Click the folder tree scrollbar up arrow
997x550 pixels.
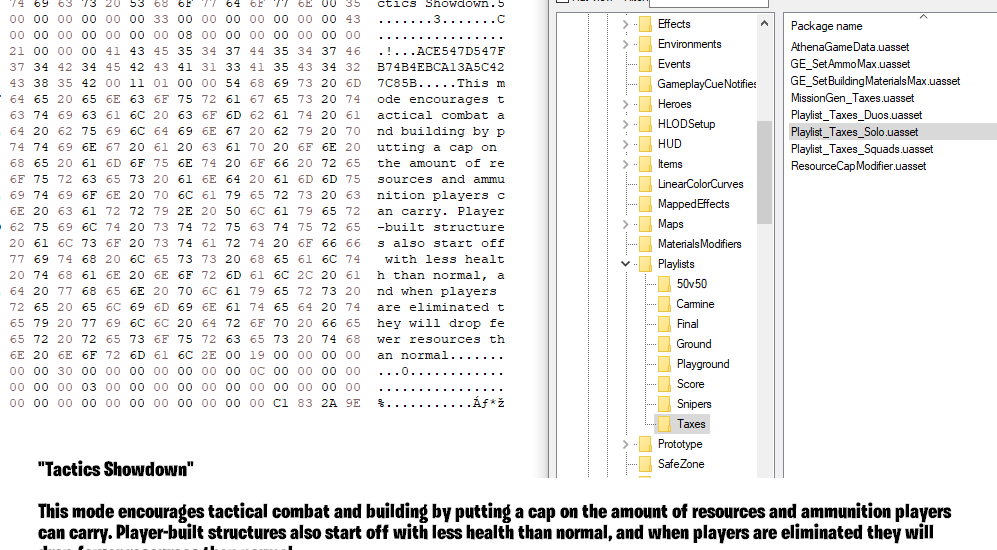[x=764, y=24]
